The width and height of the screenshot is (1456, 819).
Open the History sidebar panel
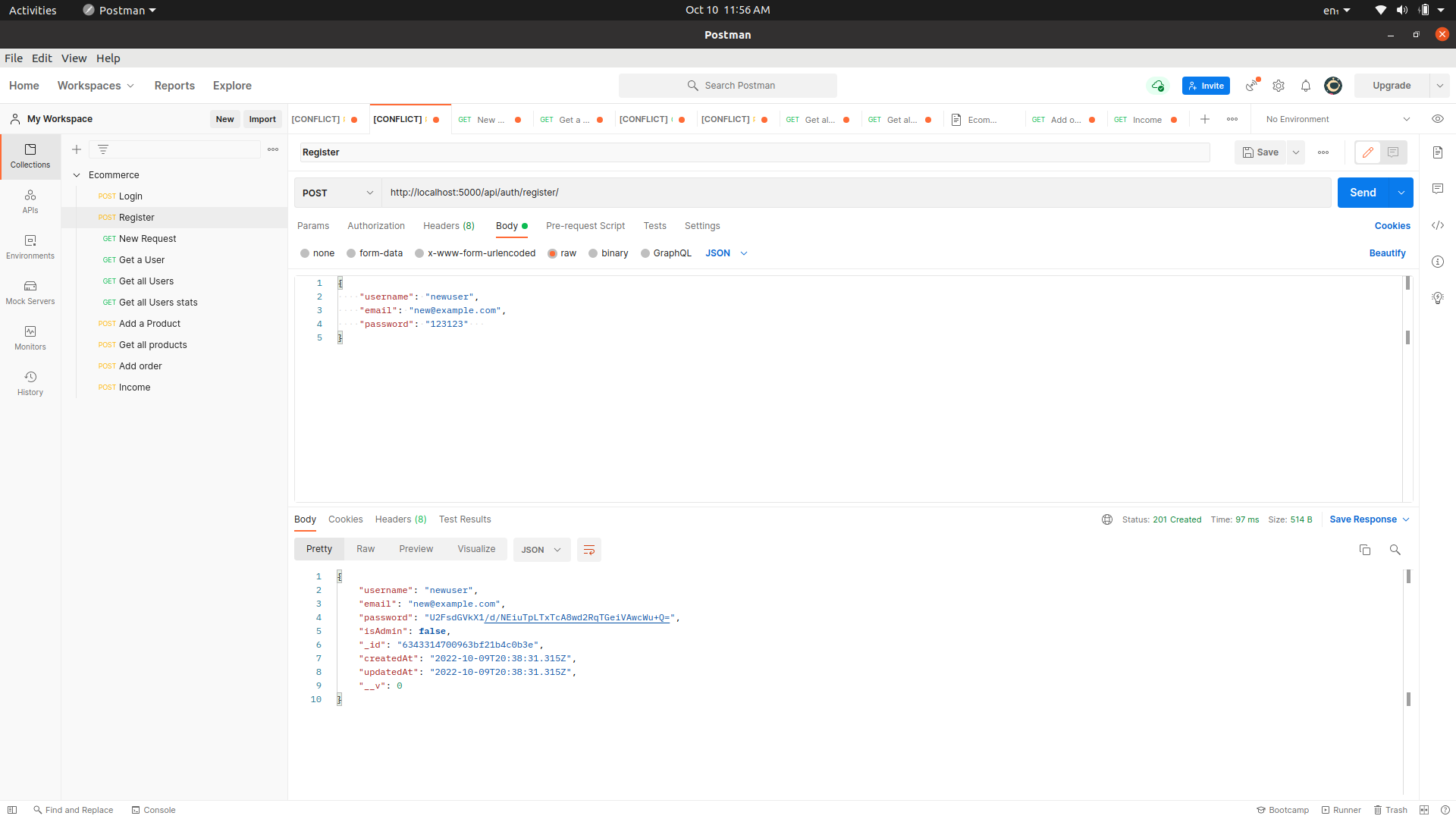pos(30,384)
